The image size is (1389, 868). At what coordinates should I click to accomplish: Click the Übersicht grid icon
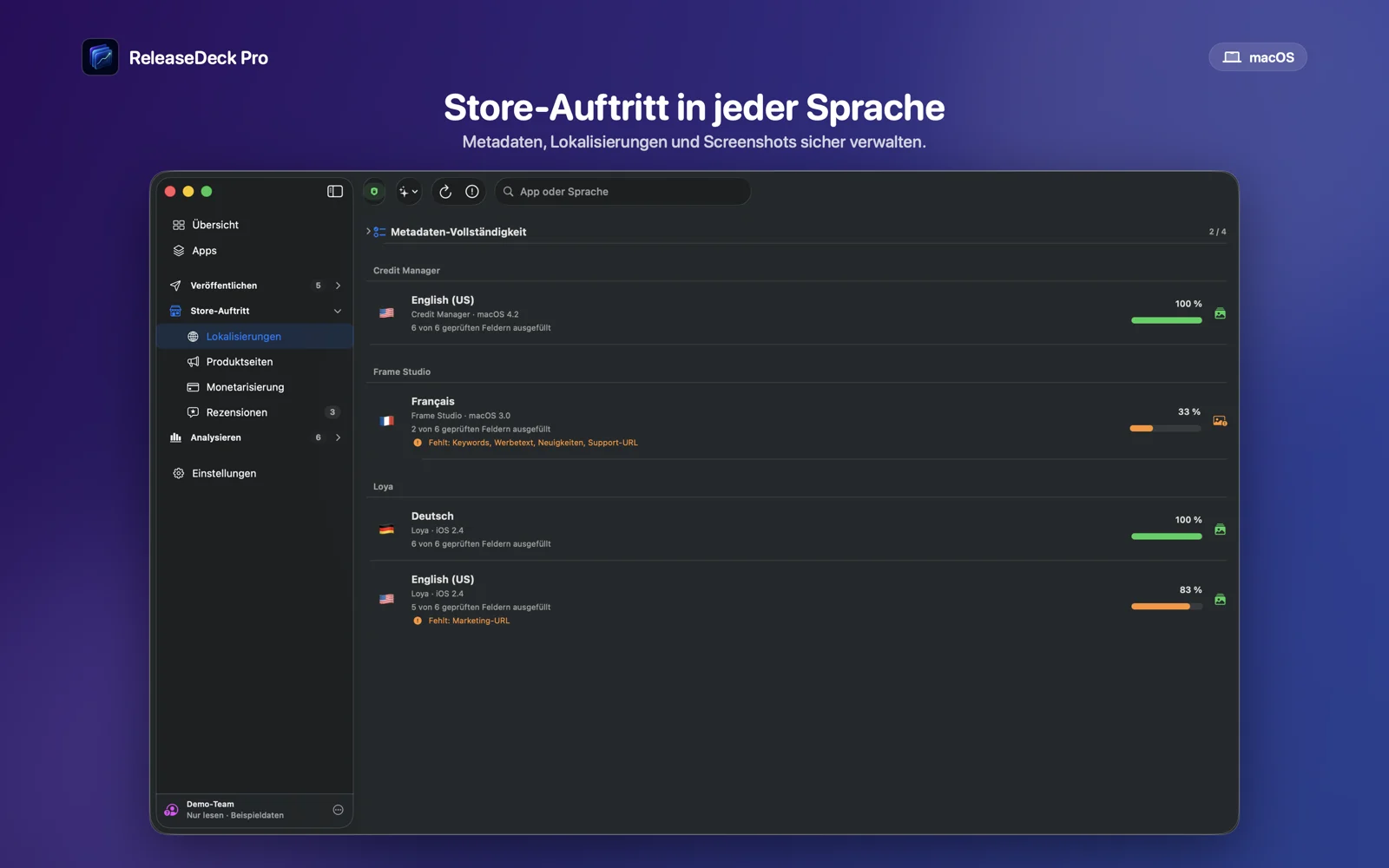coord(178,225)
